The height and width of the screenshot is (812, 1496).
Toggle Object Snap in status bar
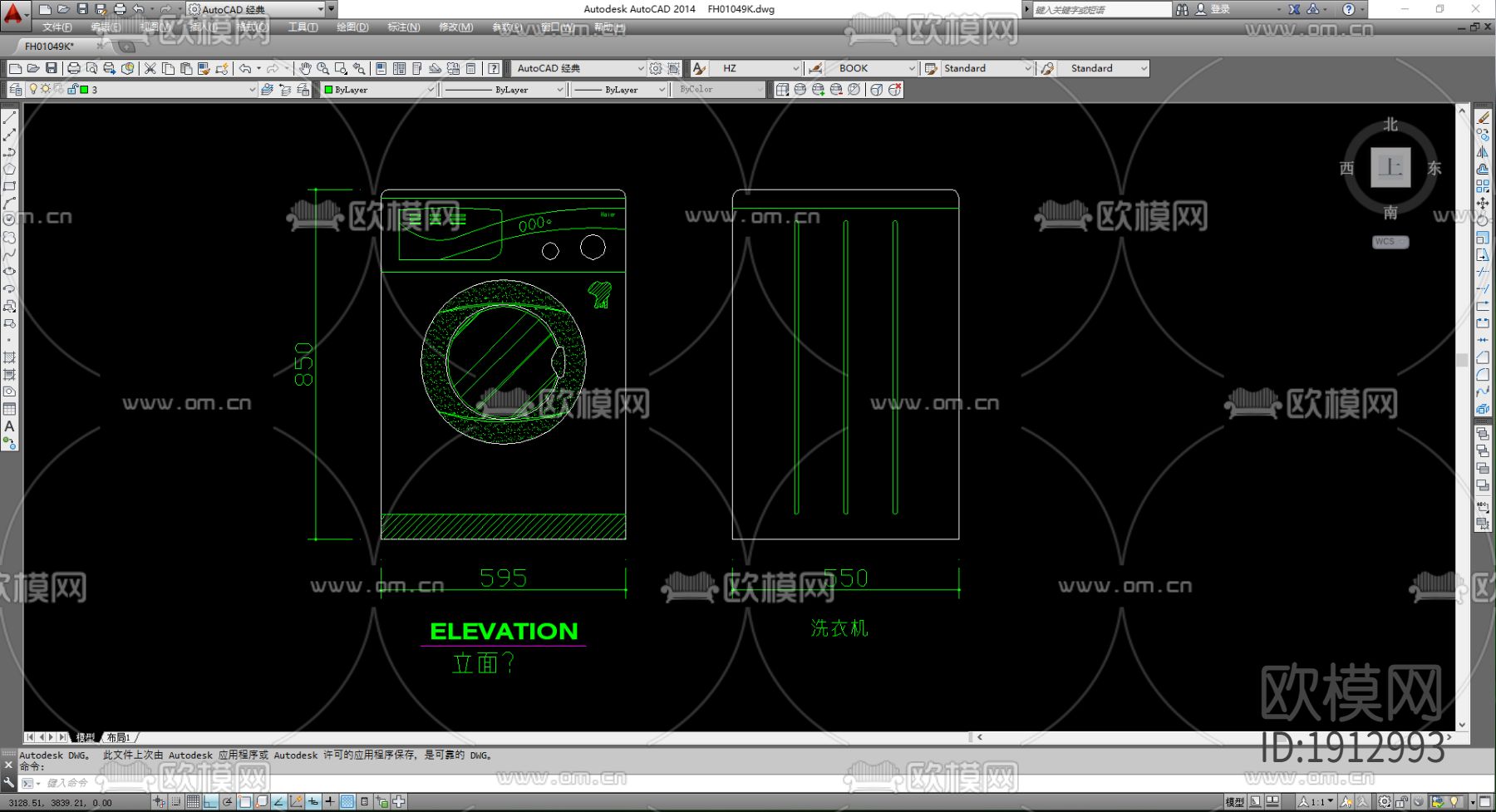point(244,802)
